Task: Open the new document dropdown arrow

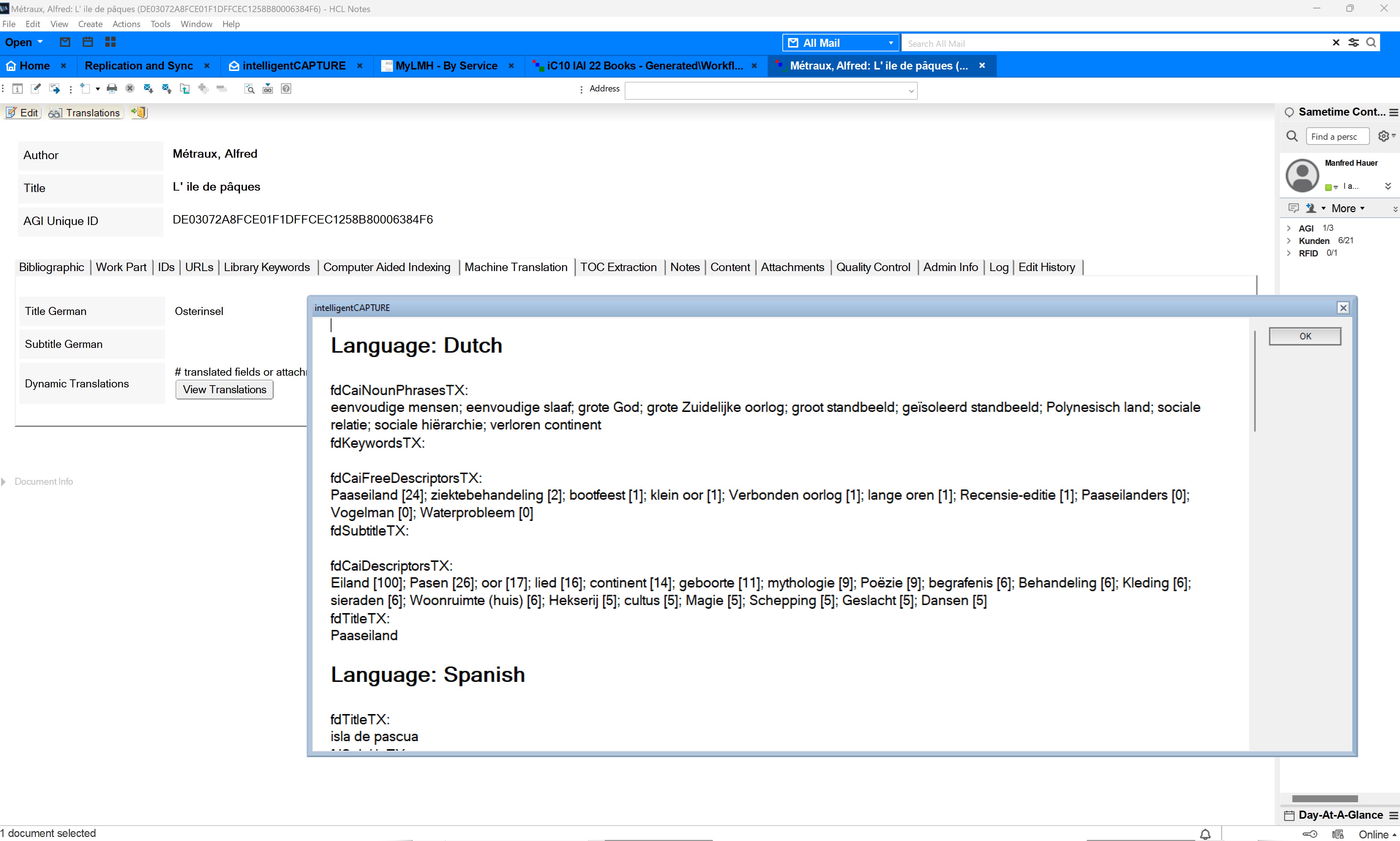Action: pyautogui.click(x=97, y=89)
